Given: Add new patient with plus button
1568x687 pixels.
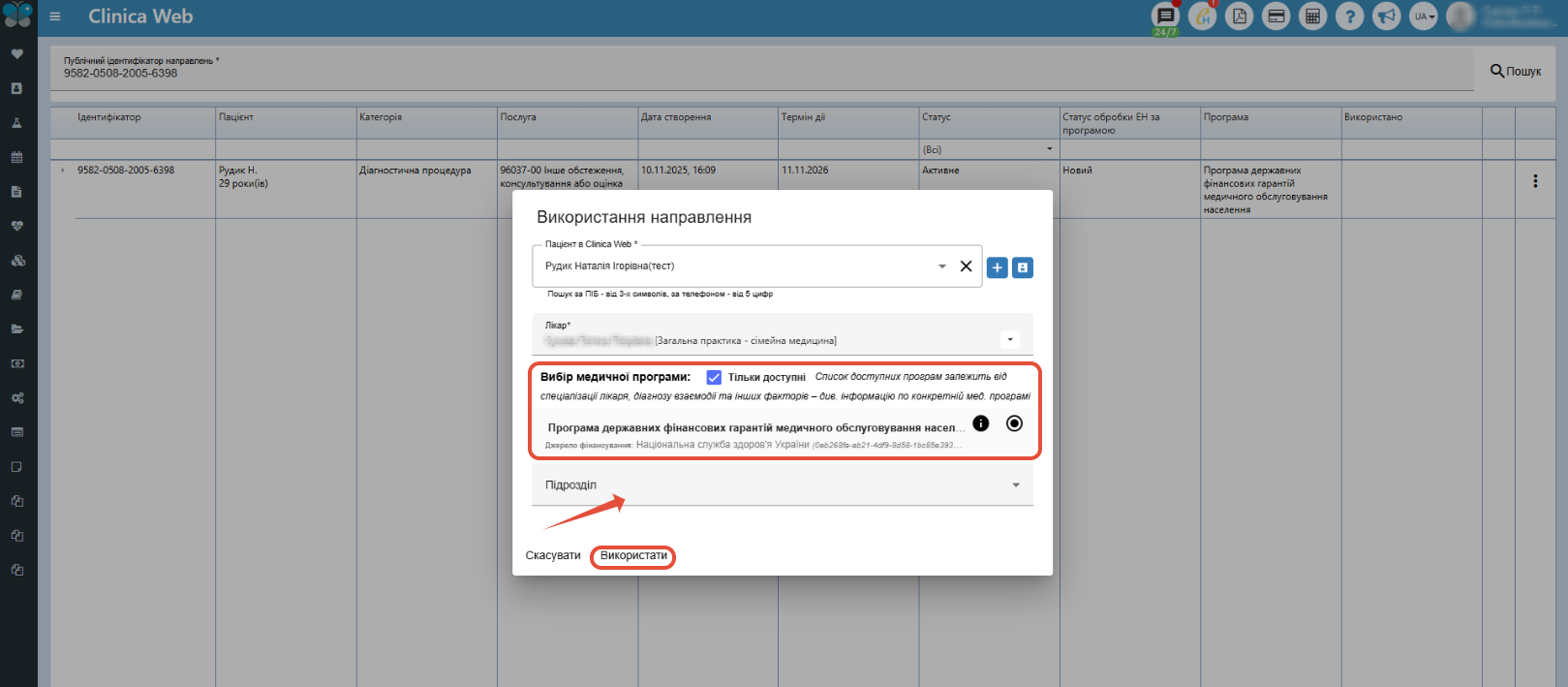Looking at the screenshot, I should click(x=998, y=267).
